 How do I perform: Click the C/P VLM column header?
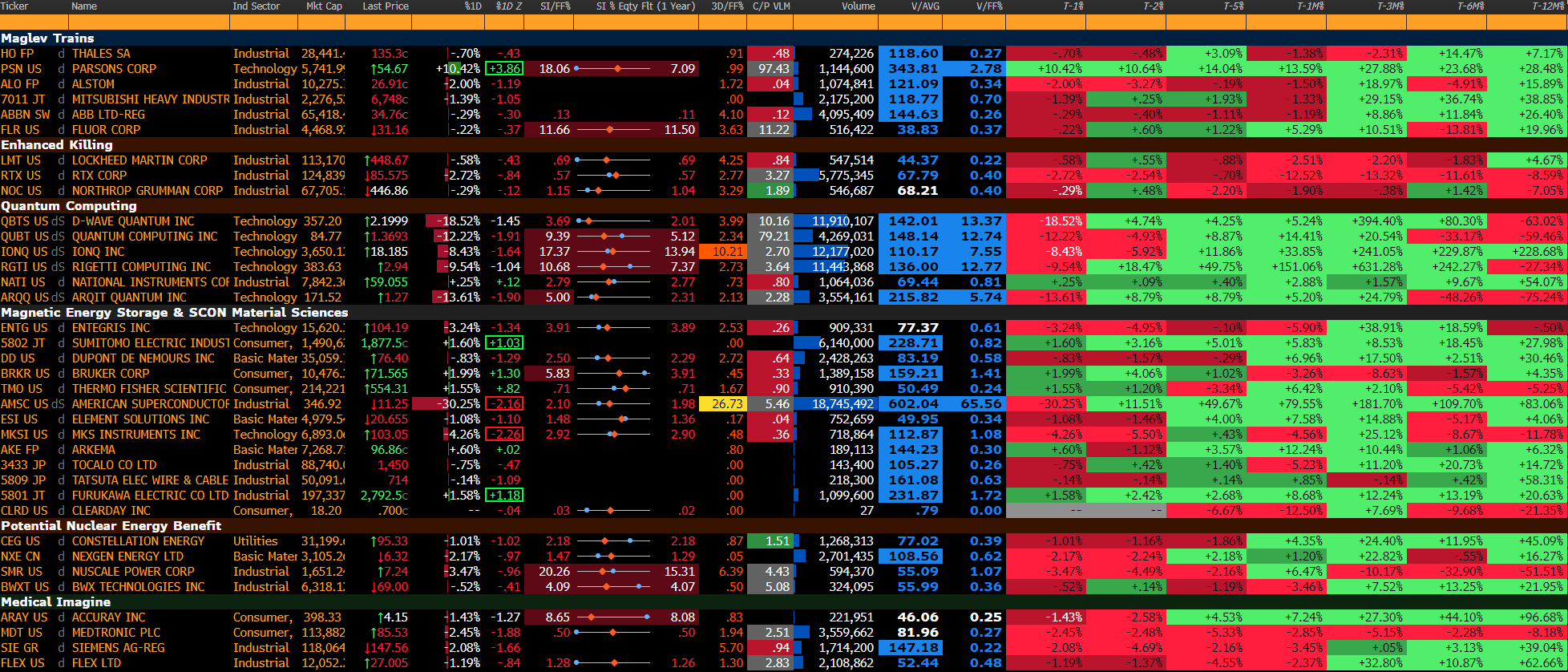(x=771, y=6)
